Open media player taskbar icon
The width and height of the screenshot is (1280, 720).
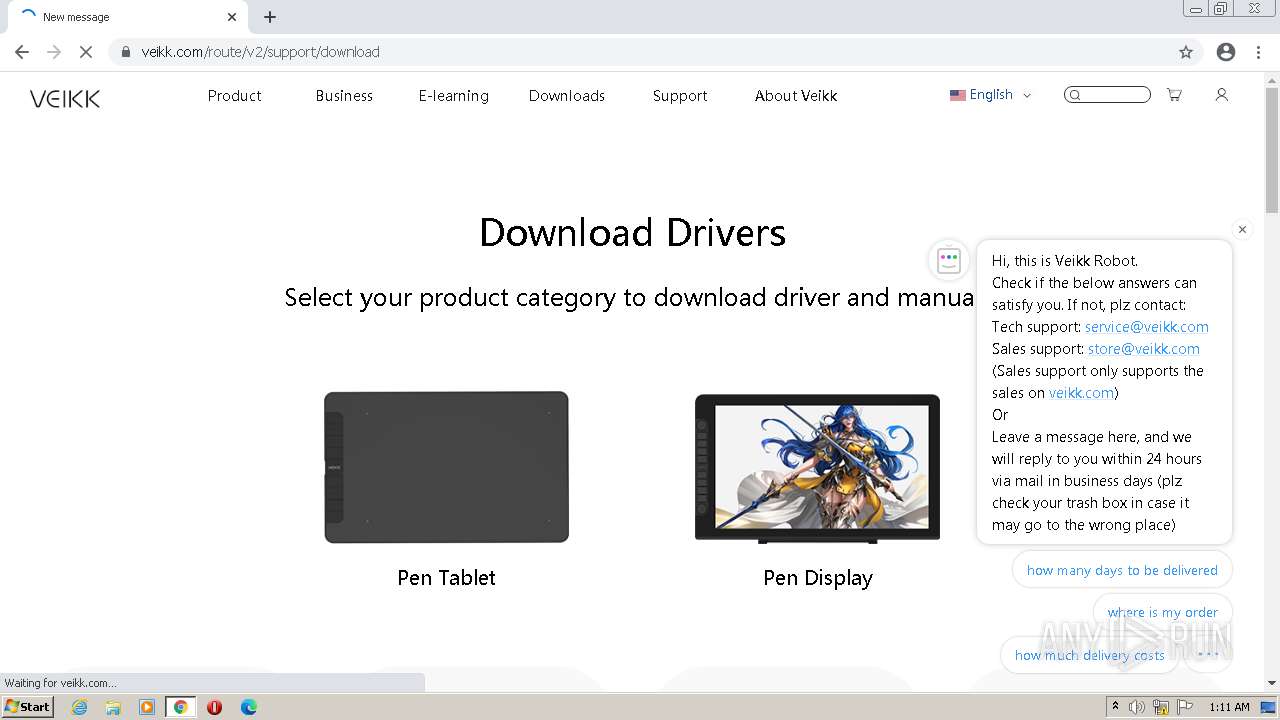147,707
